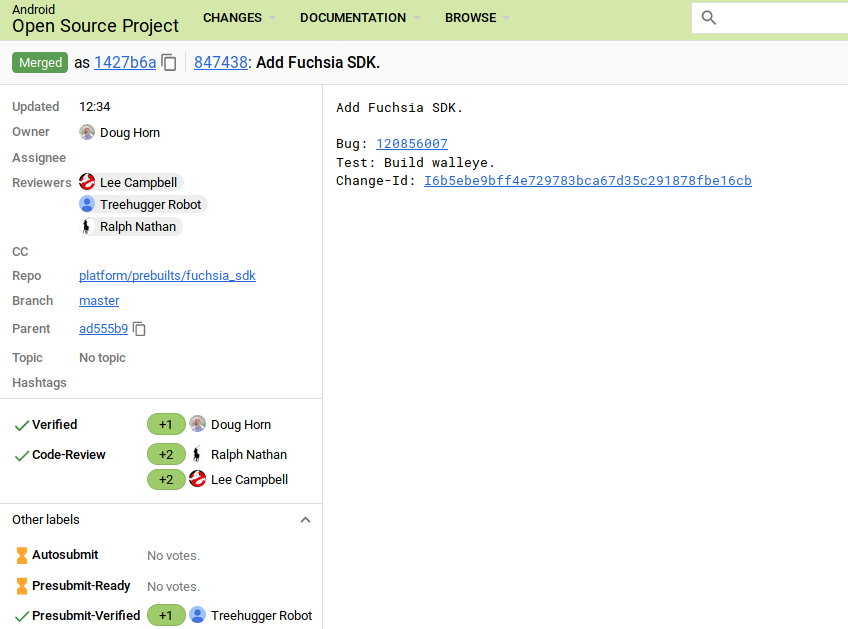Image resolution: width=848 pixels, height=629 pixels.
Task: Click Treehugger Robot avatar in Presubmit-Verified row
Action: (x=197, y=615)
